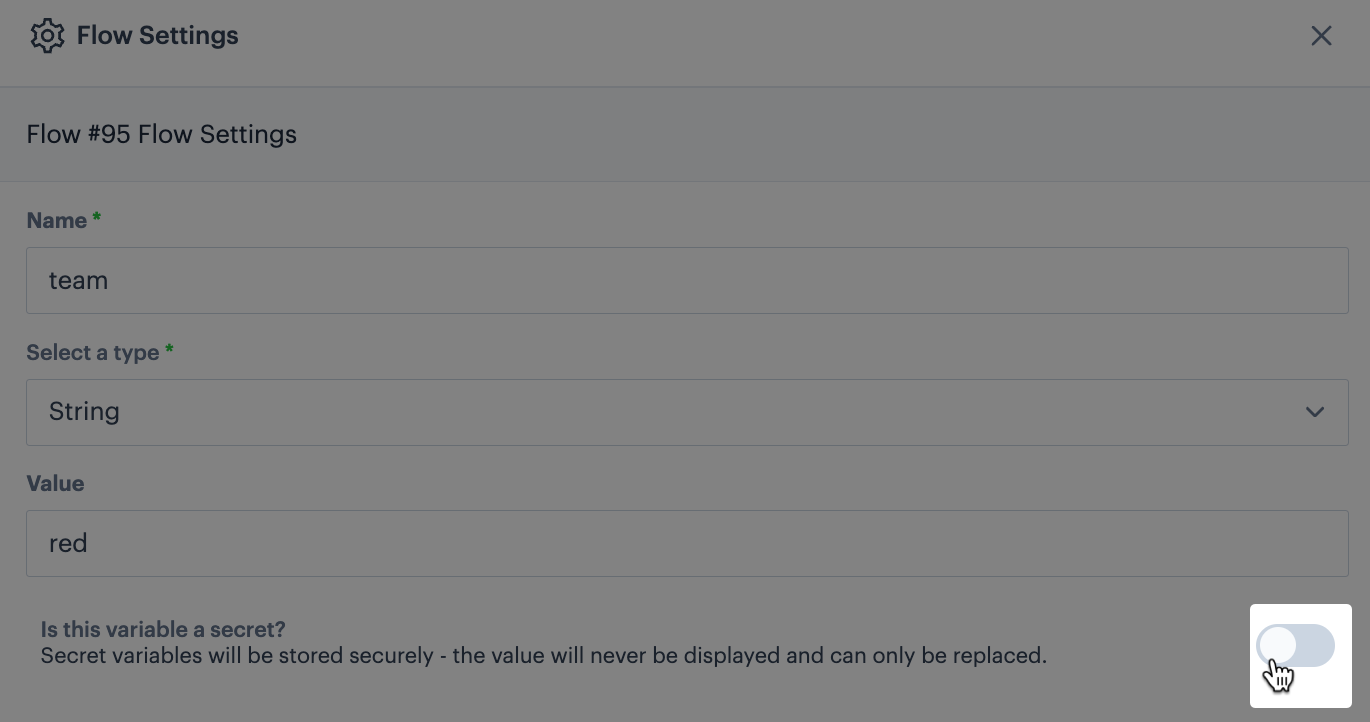Click the 'Flow Settings' header title
1370x722 pixels.
pyautogui.click(x=158, y=36)
